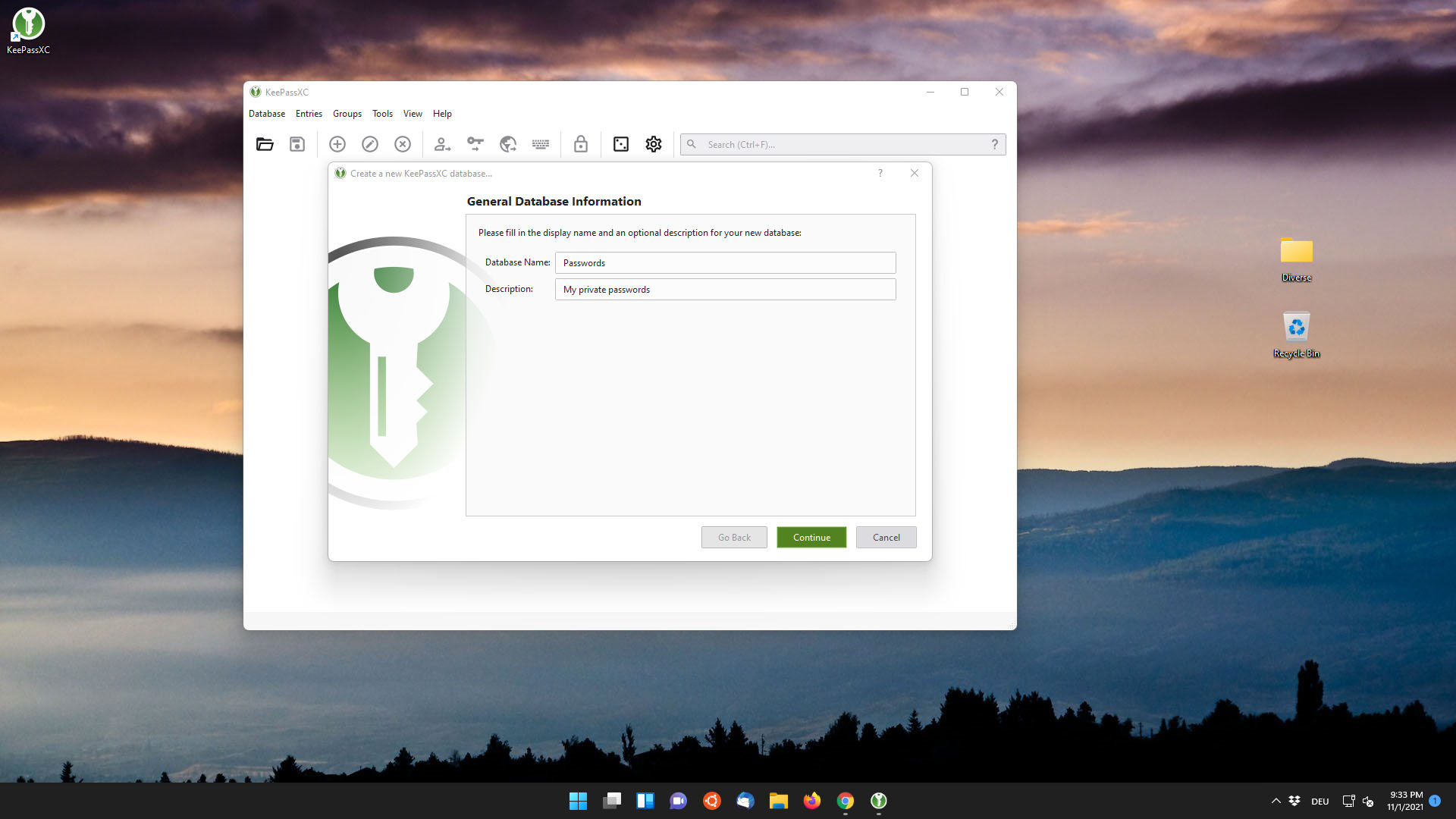Switch to Chrome in the taskbar
Viewport: 1456px width, 819px height.
click(846, 801)
